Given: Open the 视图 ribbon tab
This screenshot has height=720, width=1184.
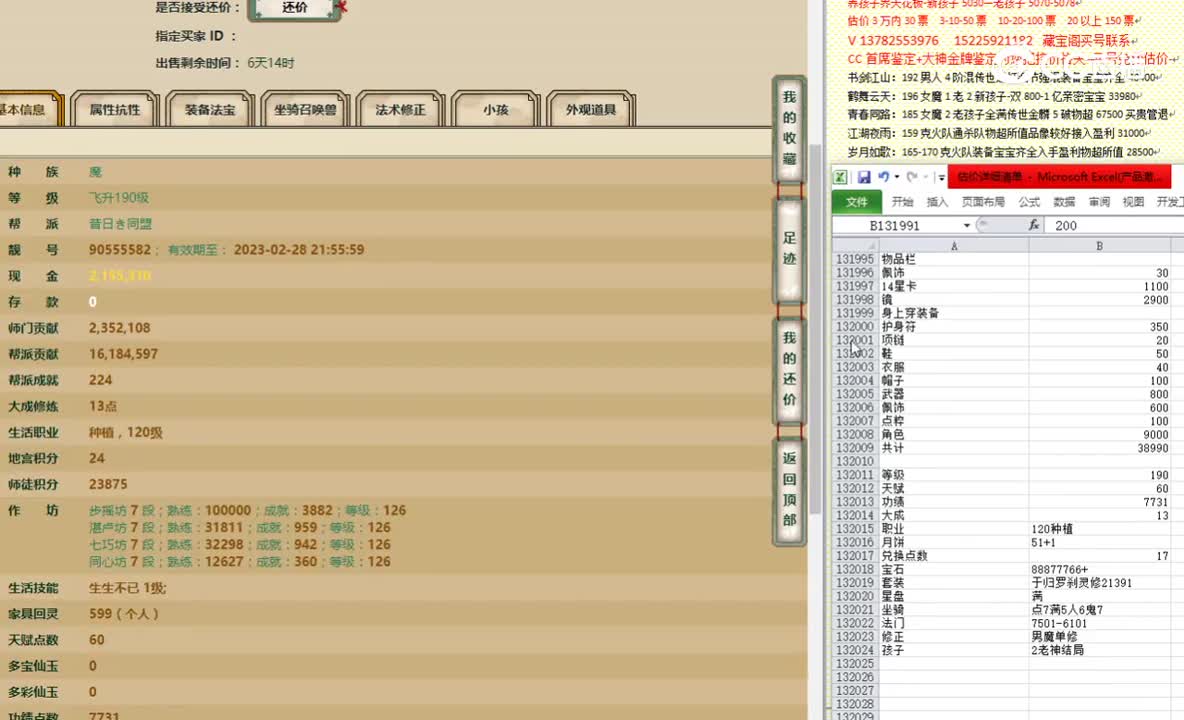Looking at the screenshot, I should pyautogui.click(x=1133, y=202).
